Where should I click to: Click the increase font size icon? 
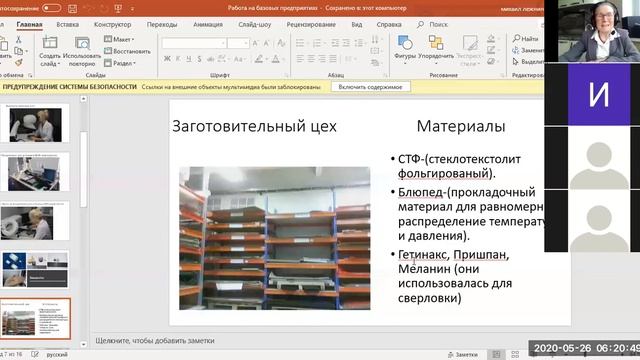(256, 43)
